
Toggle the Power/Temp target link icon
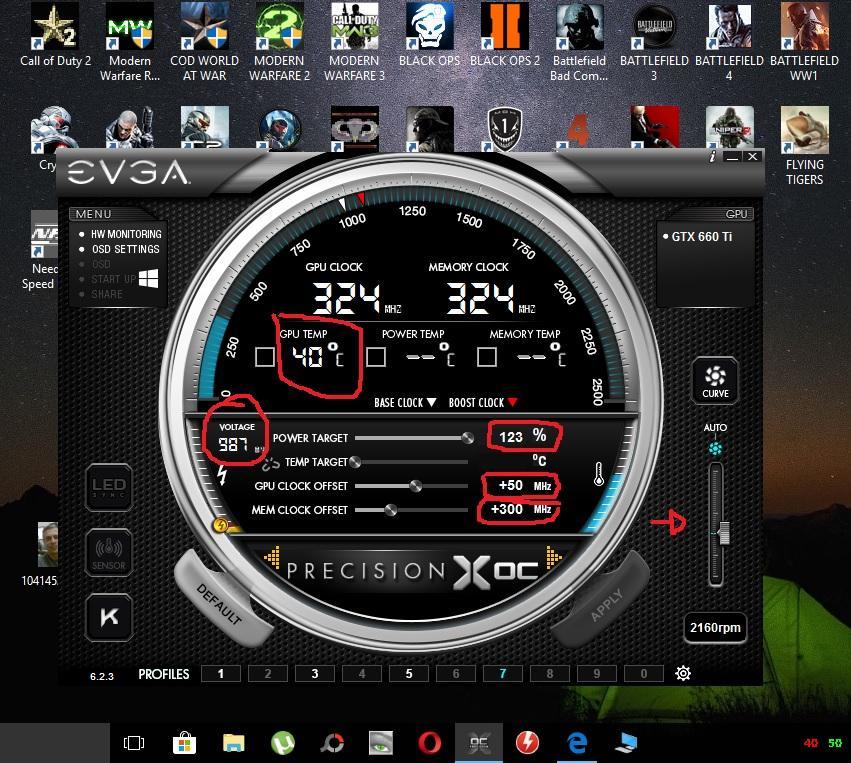pyautogui.click(x=270, y=463)
